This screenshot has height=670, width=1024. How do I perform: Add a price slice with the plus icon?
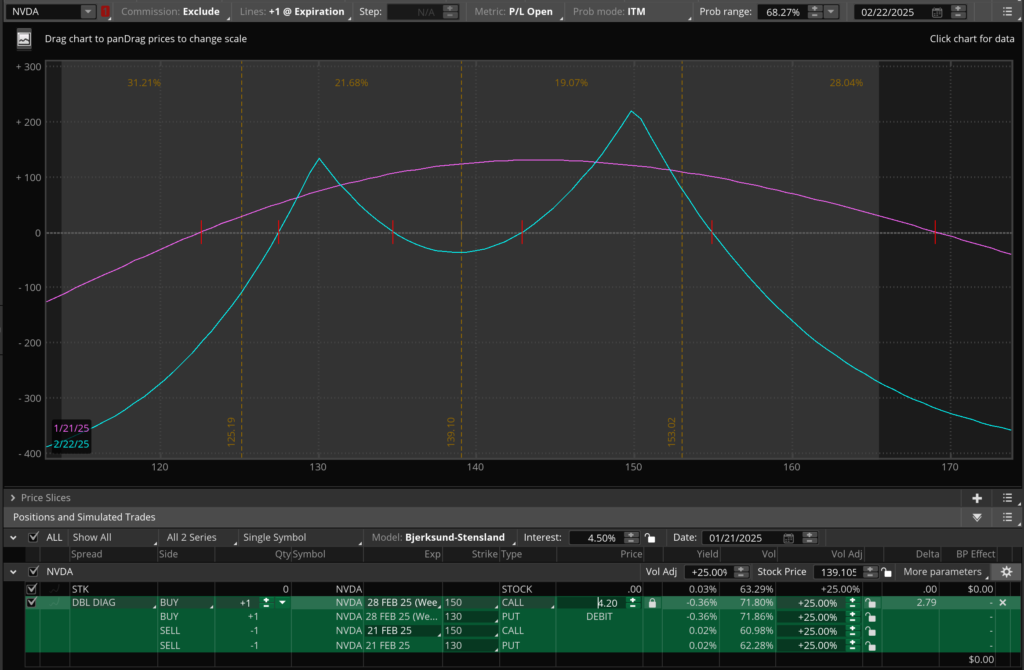pos(977,498)
